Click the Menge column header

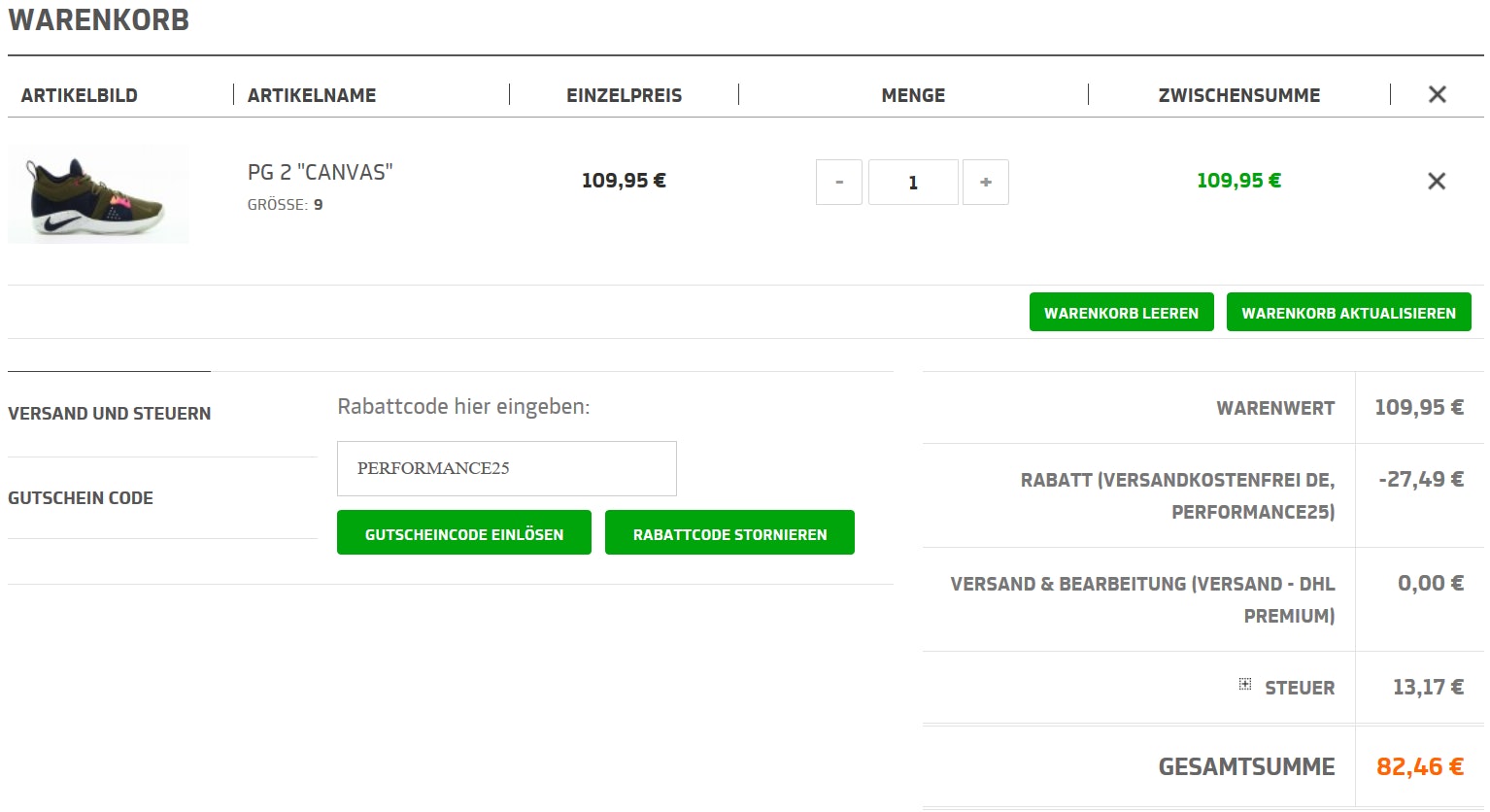(912, 95)
